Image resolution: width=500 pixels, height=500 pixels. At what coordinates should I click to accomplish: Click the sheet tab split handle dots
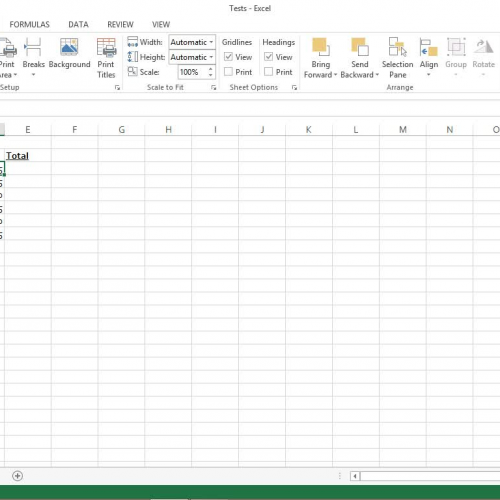pos(340,476)
